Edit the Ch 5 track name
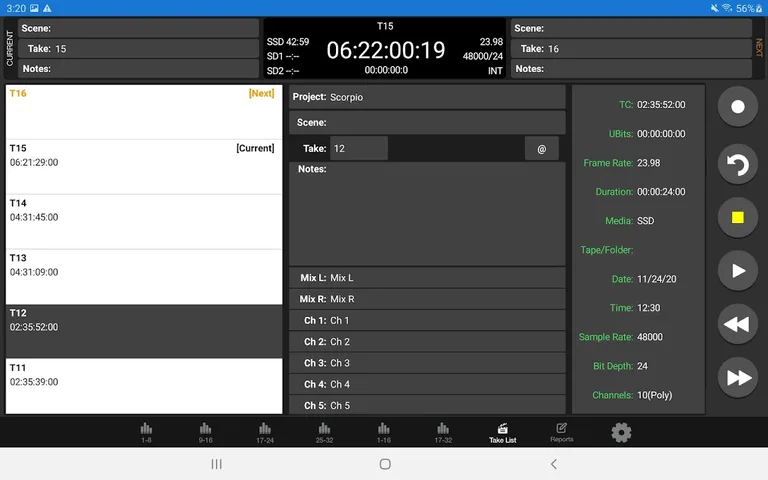Screen dimensions: 768x480 427,405
